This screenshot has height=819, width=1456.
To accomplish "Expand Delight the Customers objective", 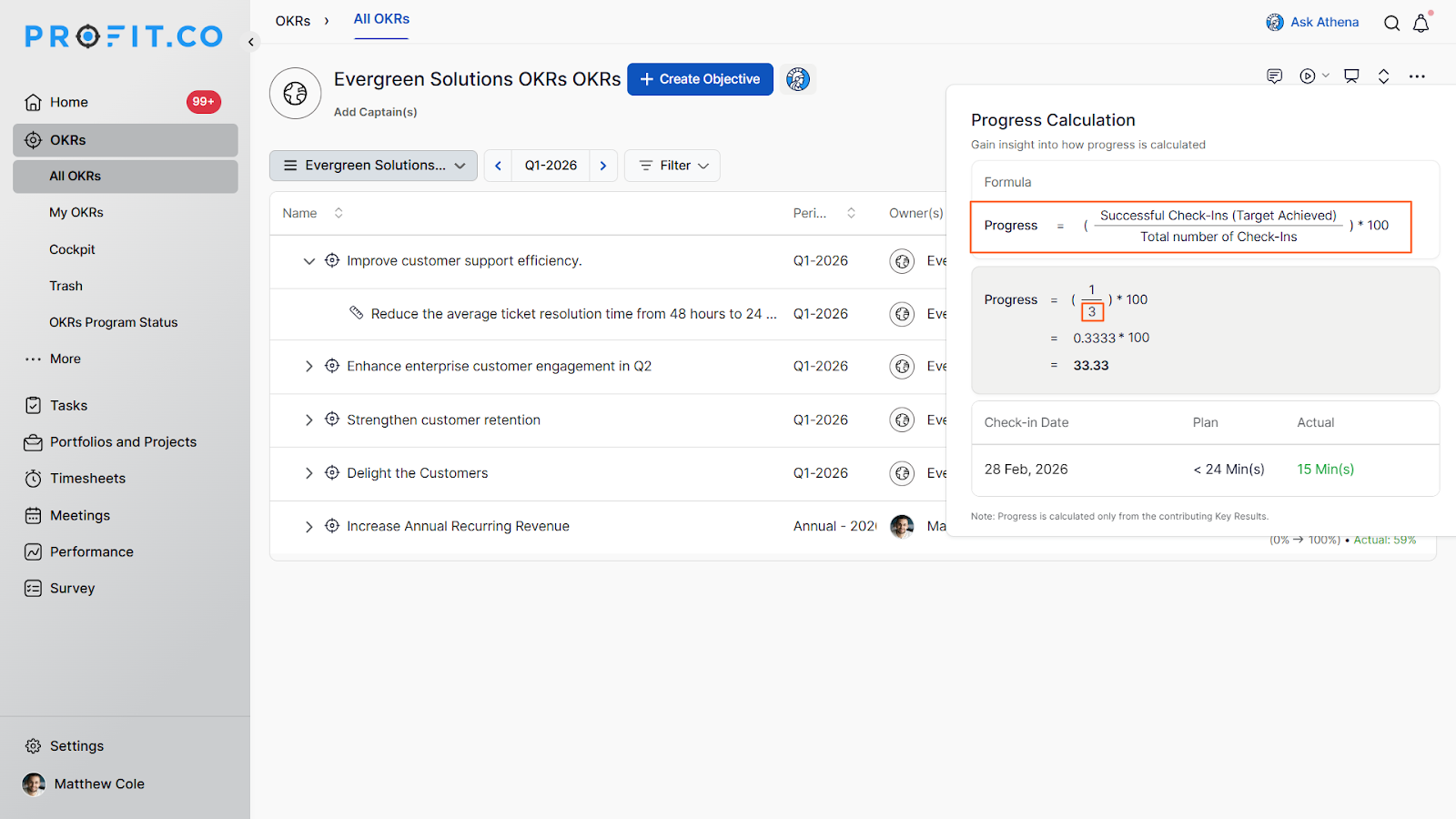I will pyautogui.click(x=308, y=473).
